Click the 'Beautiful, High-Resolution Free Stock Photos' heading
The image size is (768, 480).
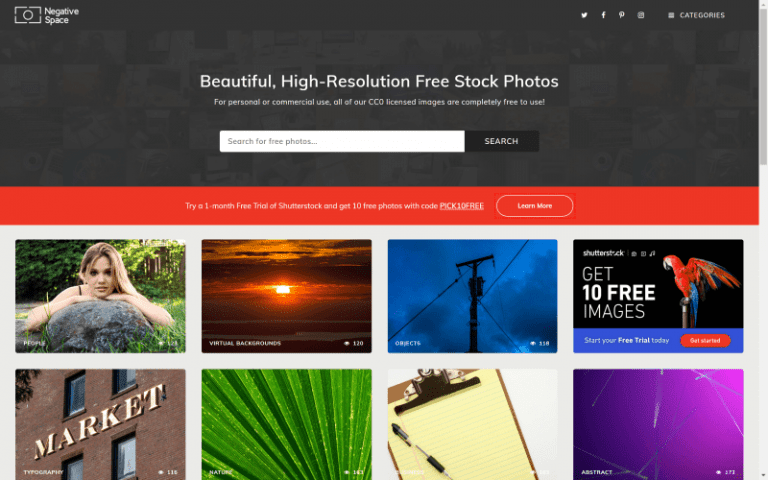click(x=379, y=81)
